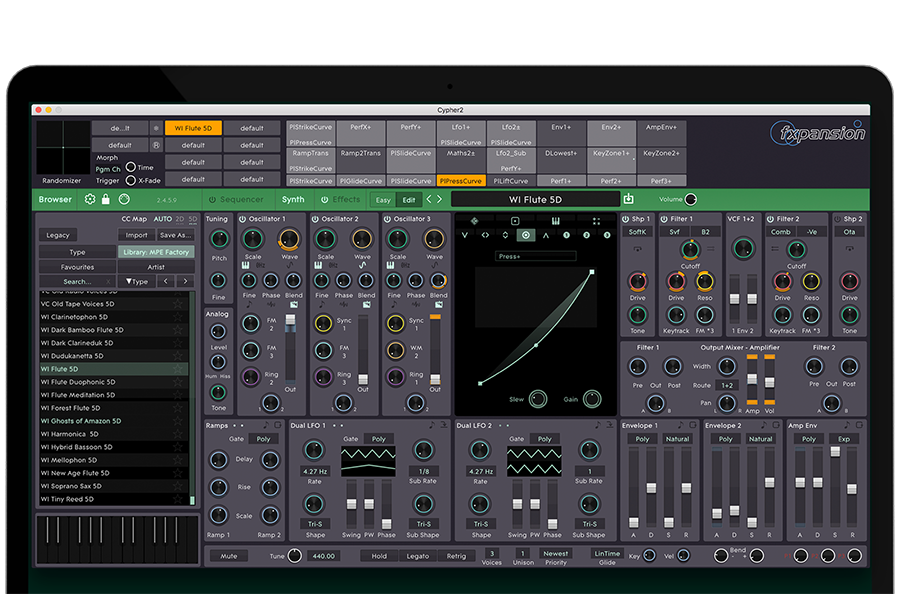Screen dimensions: 900x594
Task: Click the Envelope 1 note icon
Action: coord(680,425)
